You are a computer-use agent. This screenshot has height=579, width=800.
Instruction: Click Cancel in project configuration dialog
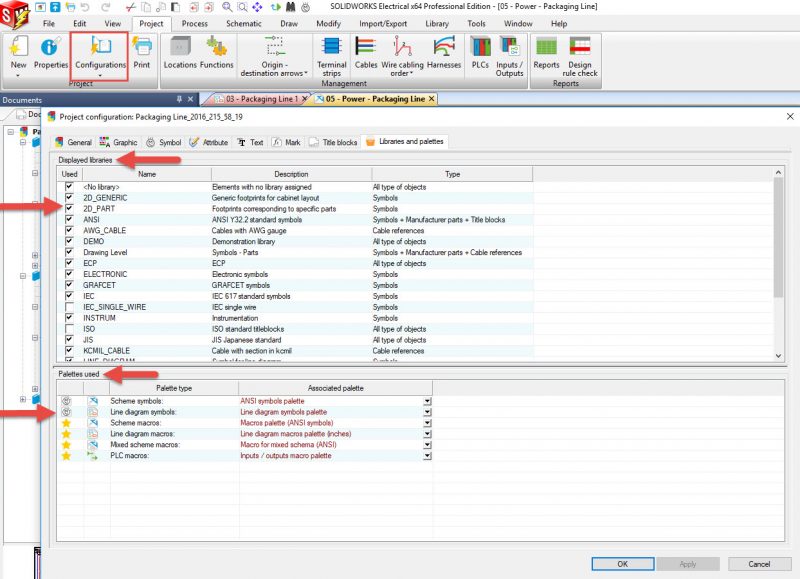tap(759, 564)
